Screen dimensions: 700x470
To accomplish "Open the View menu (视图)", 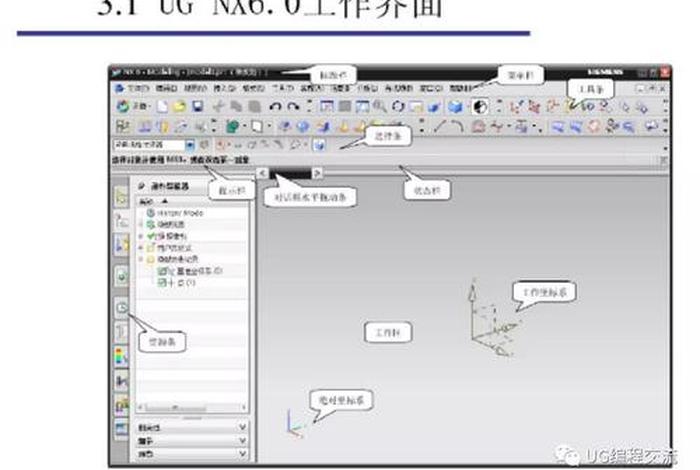I will pos(196,88).
